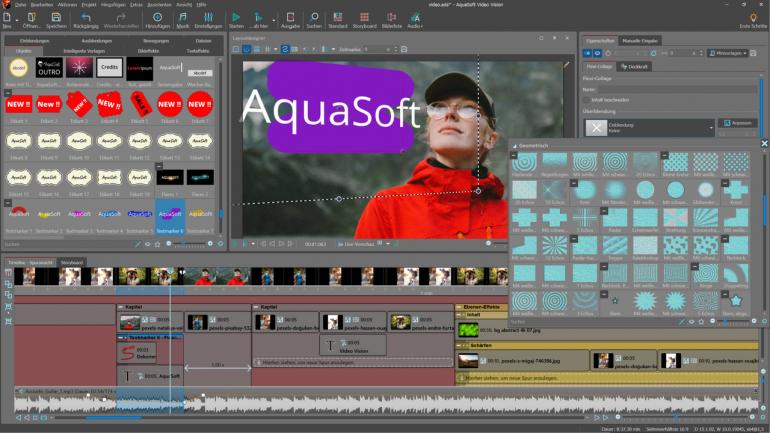Viewport: 770px width, 433px height.
Task: Click the Suchen magnifier icon
Action: 314,18
